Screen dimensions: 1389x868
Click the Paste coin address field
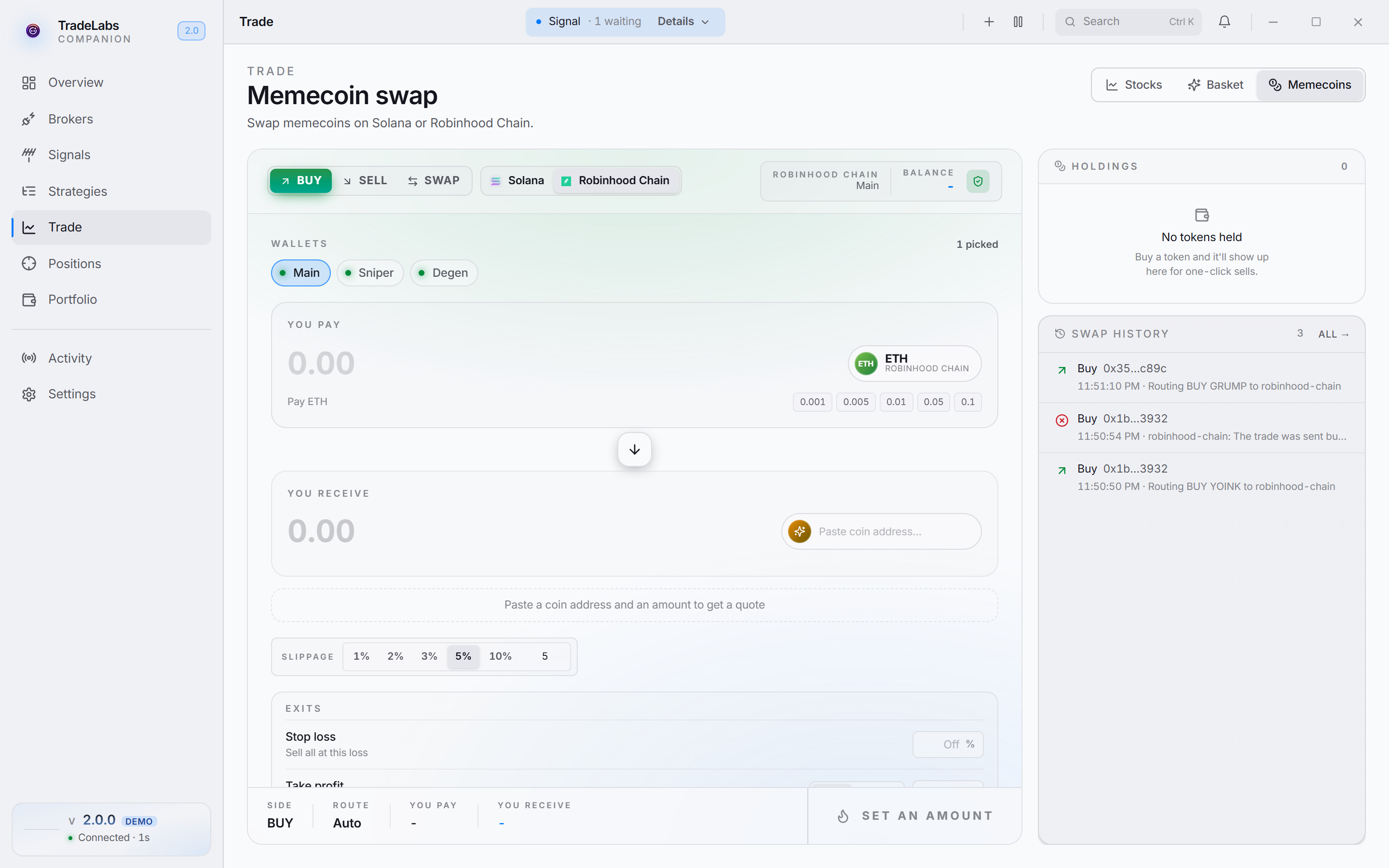(x=896, y=531)
